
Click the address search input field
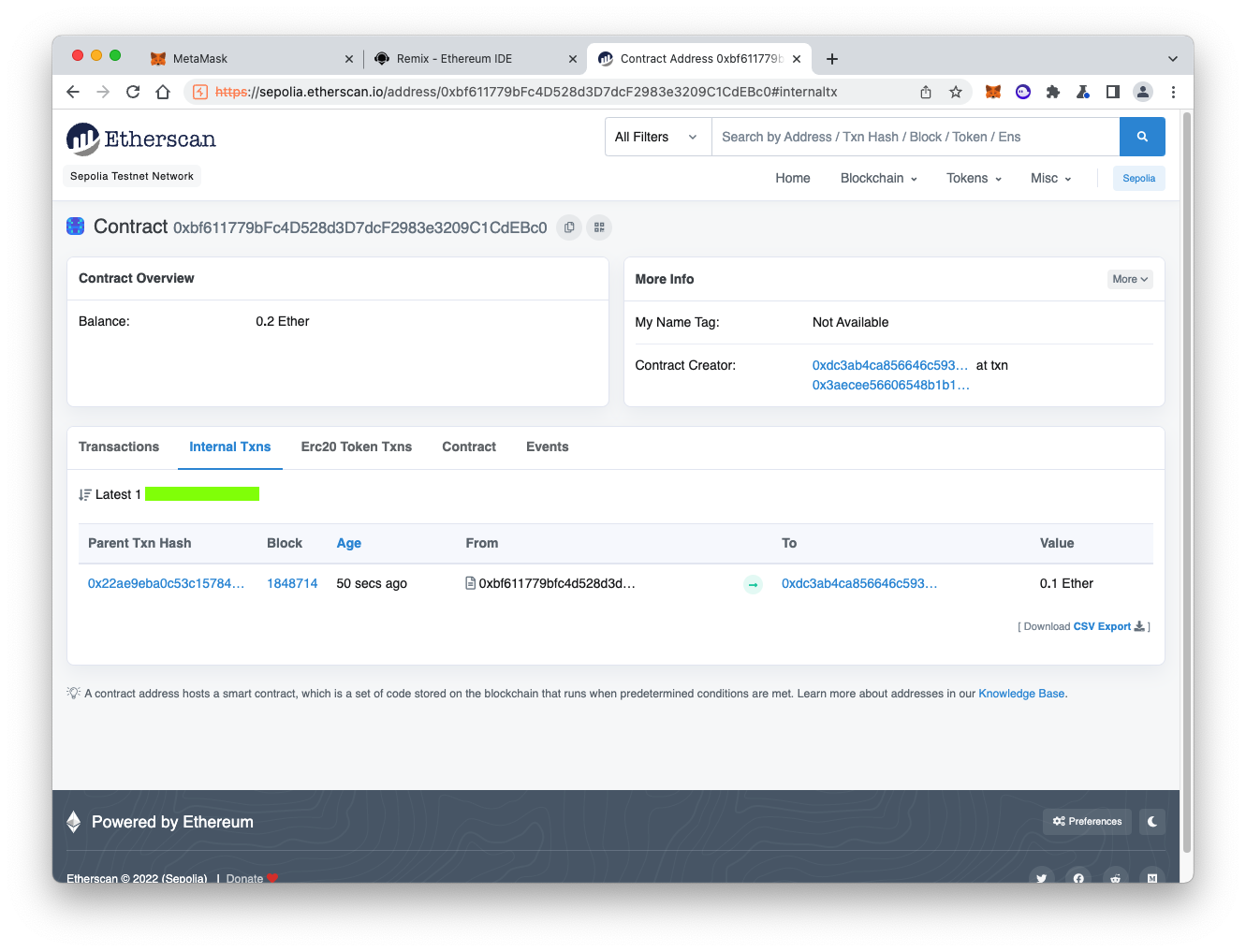(x=915, y=137)
